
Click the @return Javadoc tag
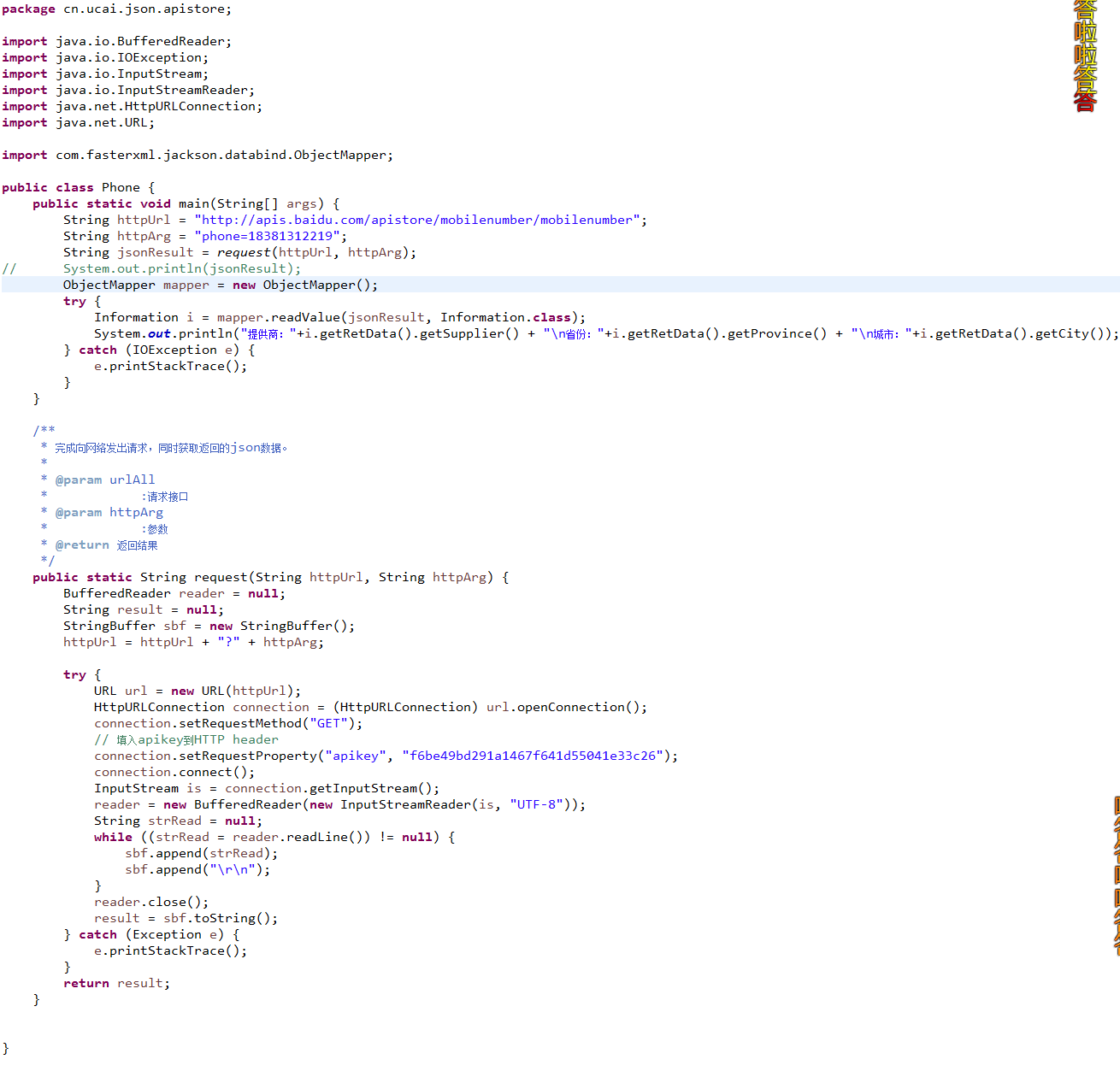82,544
